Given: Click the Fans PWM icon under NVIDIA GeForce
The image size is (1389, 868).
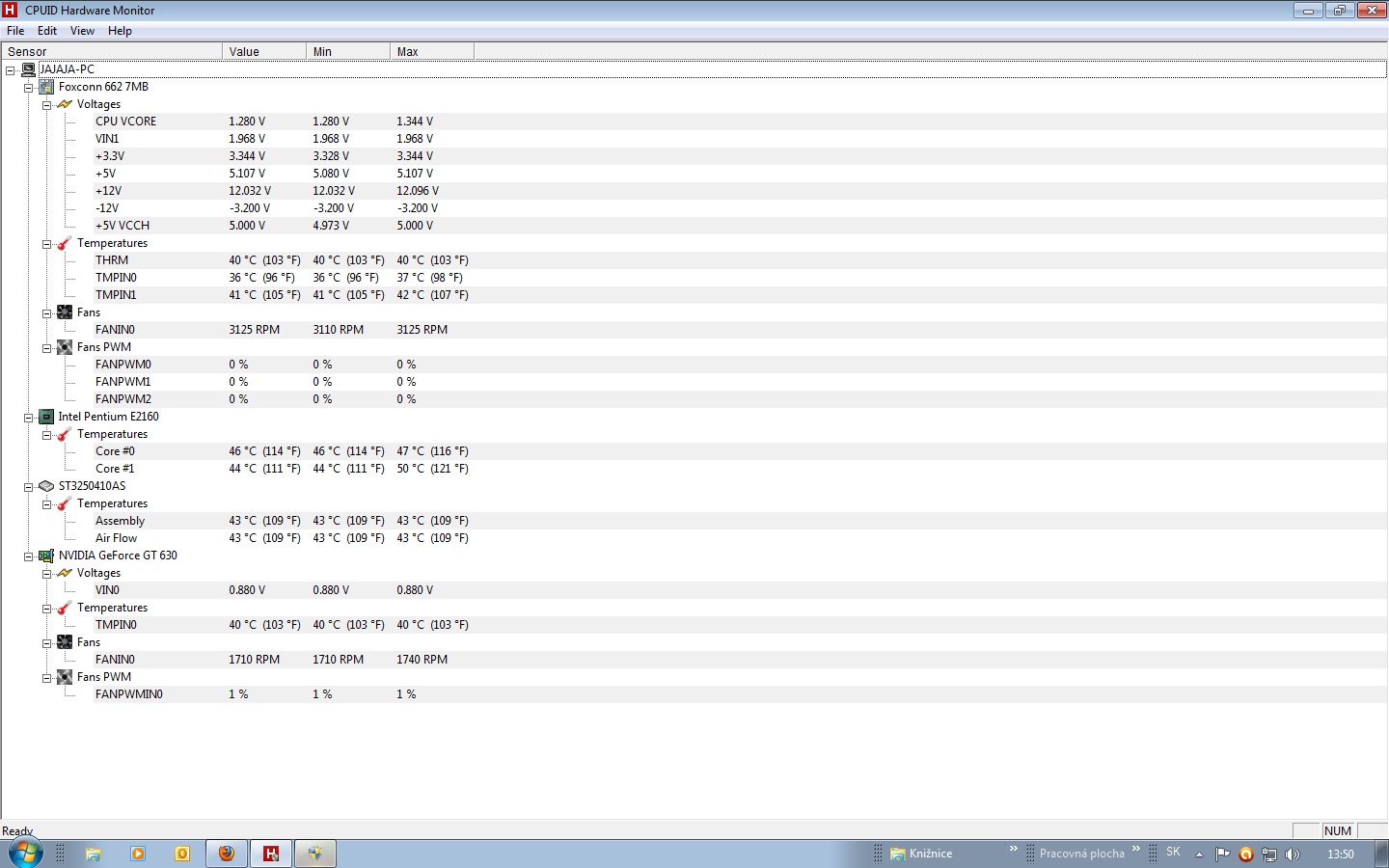Looking at the screenshot, I should coord(65,677).
